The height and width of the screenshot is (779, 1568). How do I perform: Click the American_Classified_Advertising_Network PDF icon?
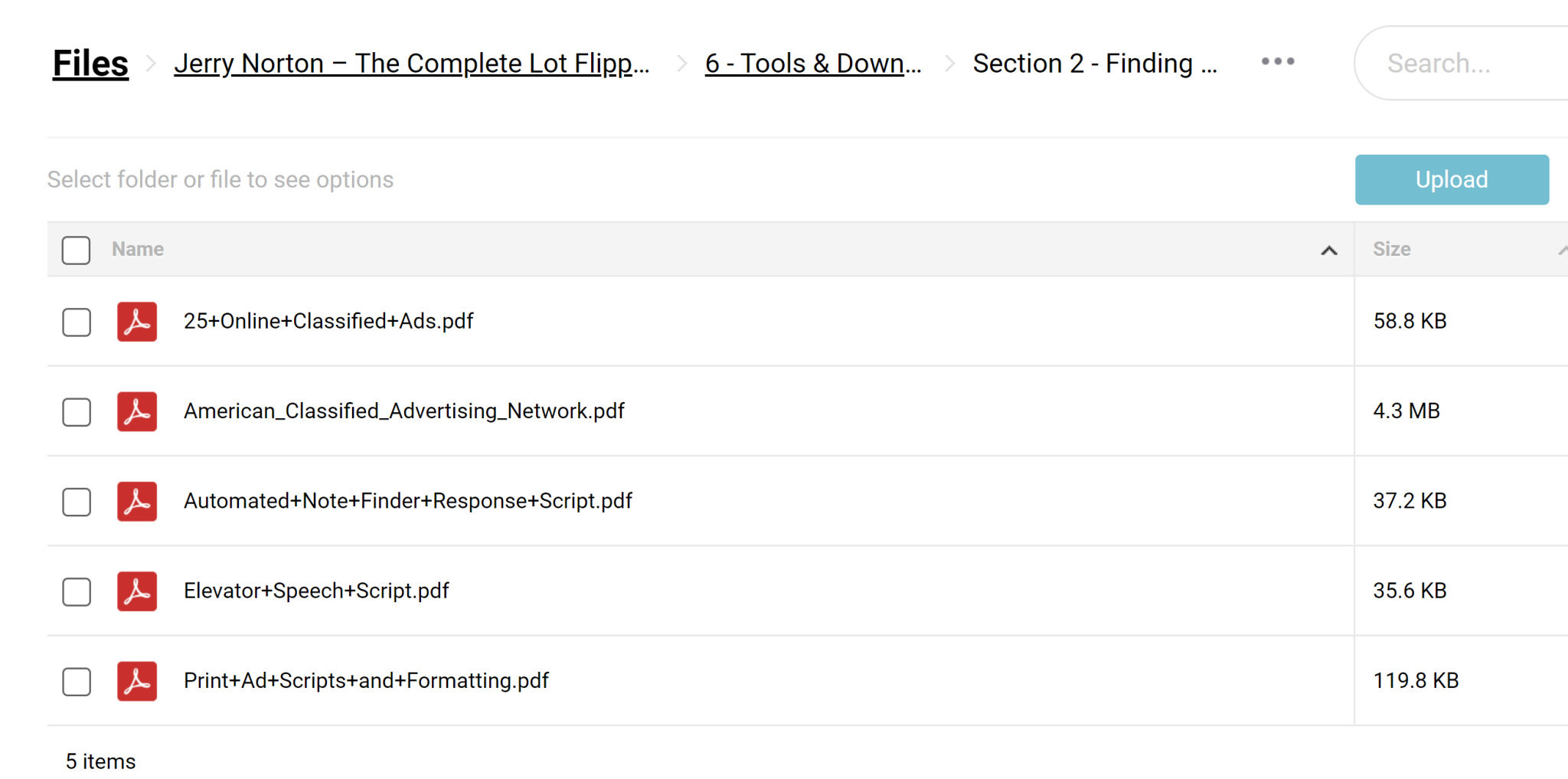tap(137, 411)
